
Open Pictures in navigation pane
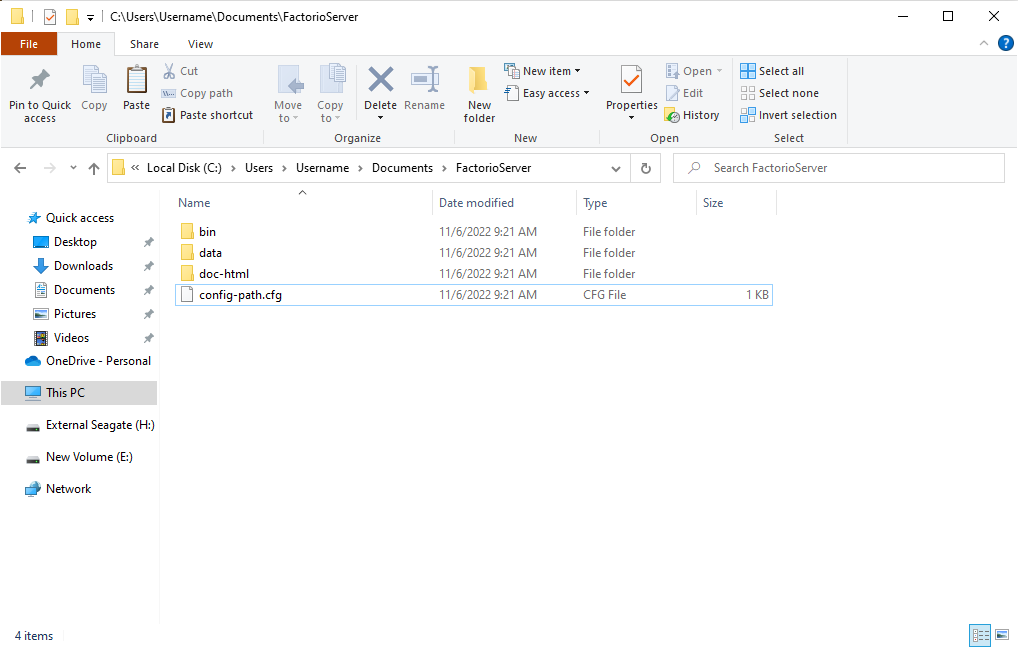75,314
